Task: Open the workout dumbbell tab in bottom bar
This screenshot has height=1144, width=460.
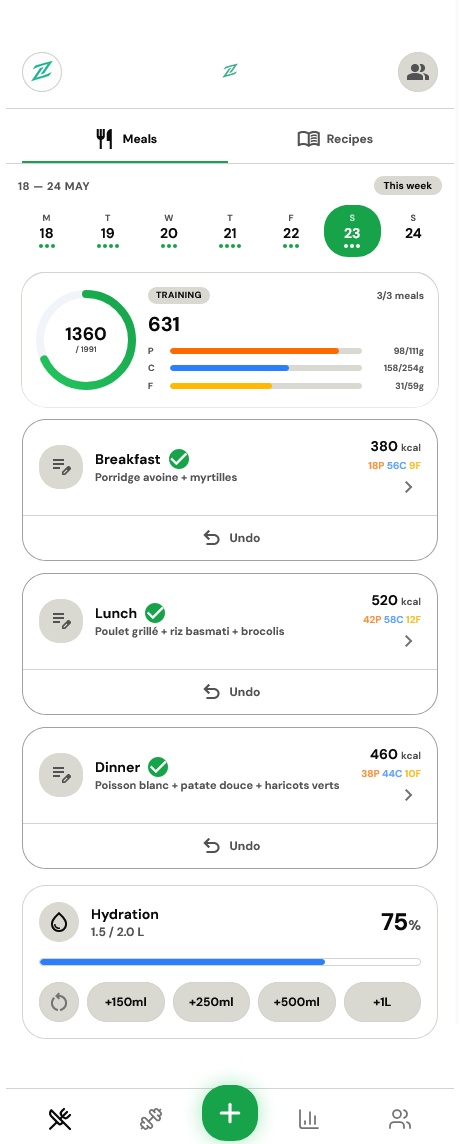Action: [x=150, y=1118]
